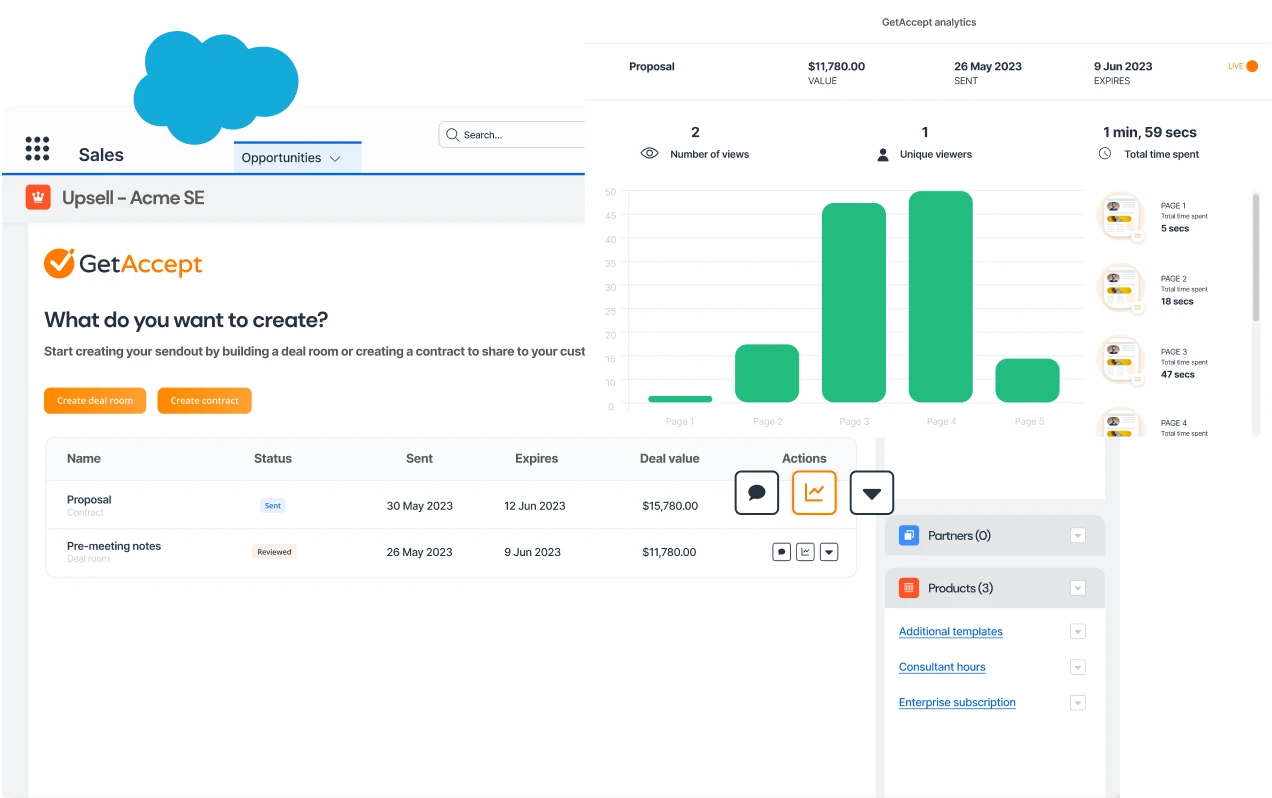Click the 47 secs time under PAGE 3
Viewport: 1272px width, 798px height.
1178,375
